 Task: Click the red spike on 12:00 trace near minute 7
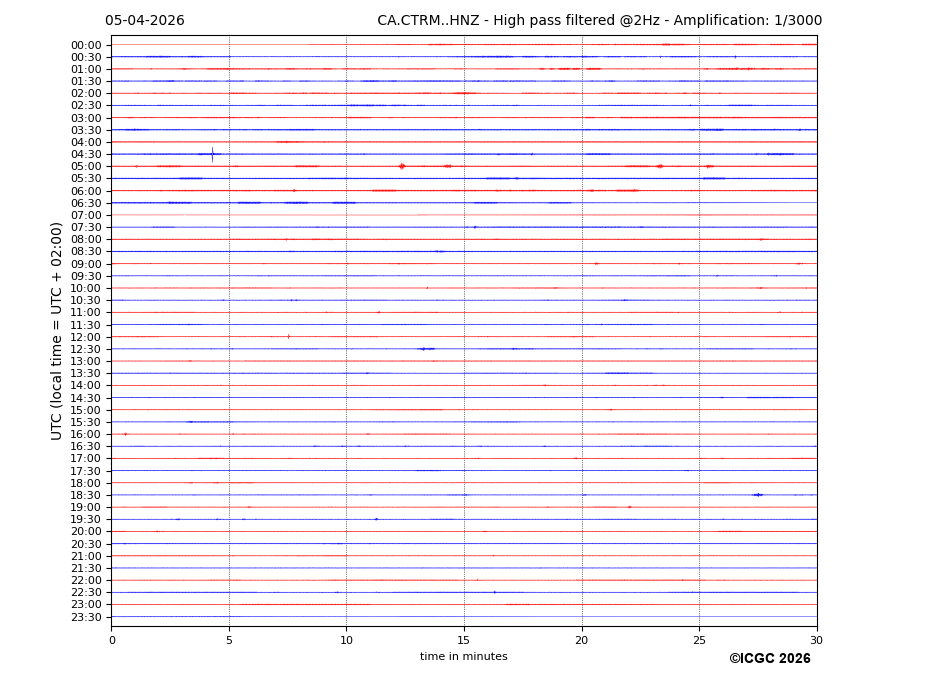point(289,337)
